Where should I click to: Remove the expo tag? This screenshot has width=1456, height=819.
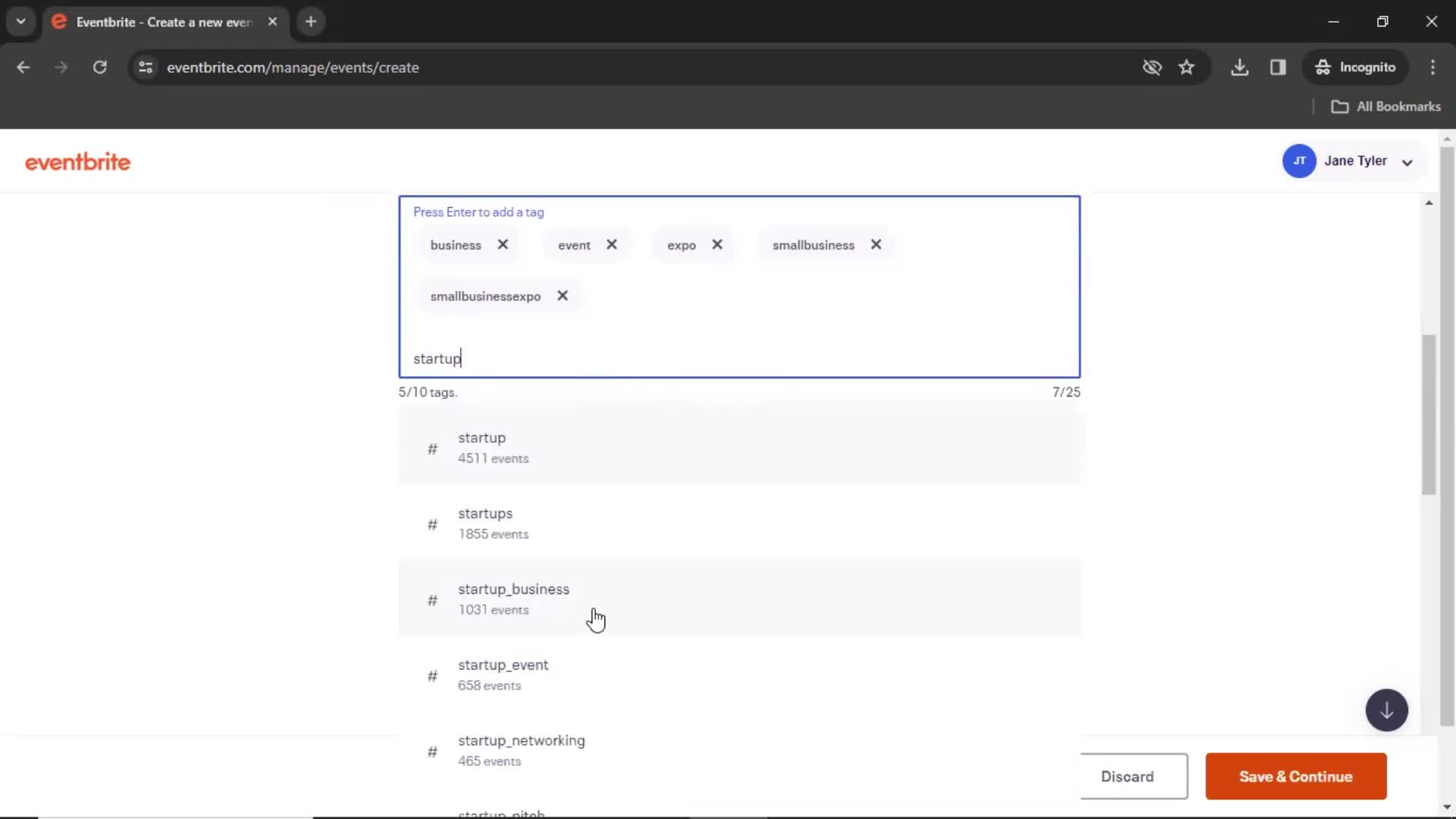[x=717, y=245]
